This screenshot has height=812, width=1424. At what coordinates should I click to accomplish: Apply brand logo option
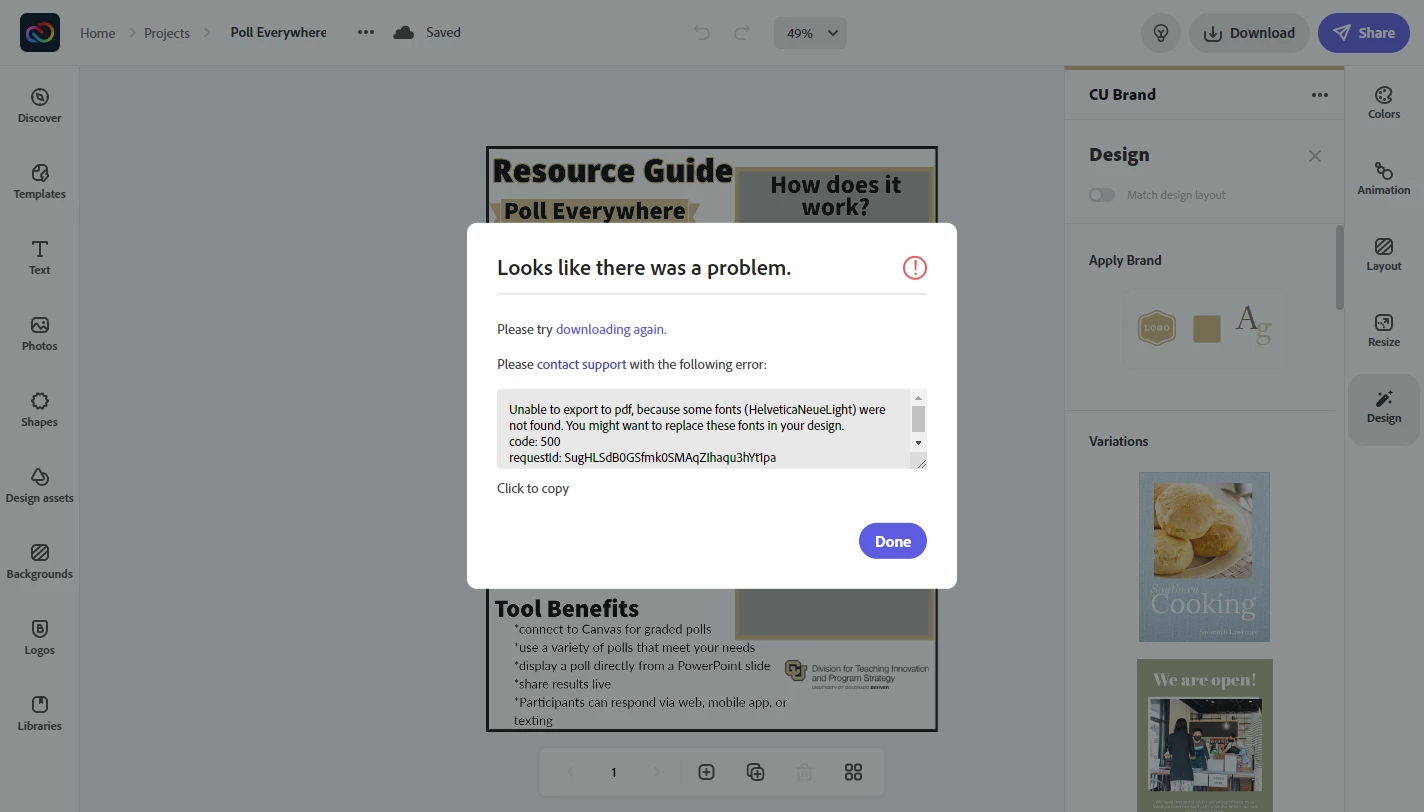pos(1157,328)
